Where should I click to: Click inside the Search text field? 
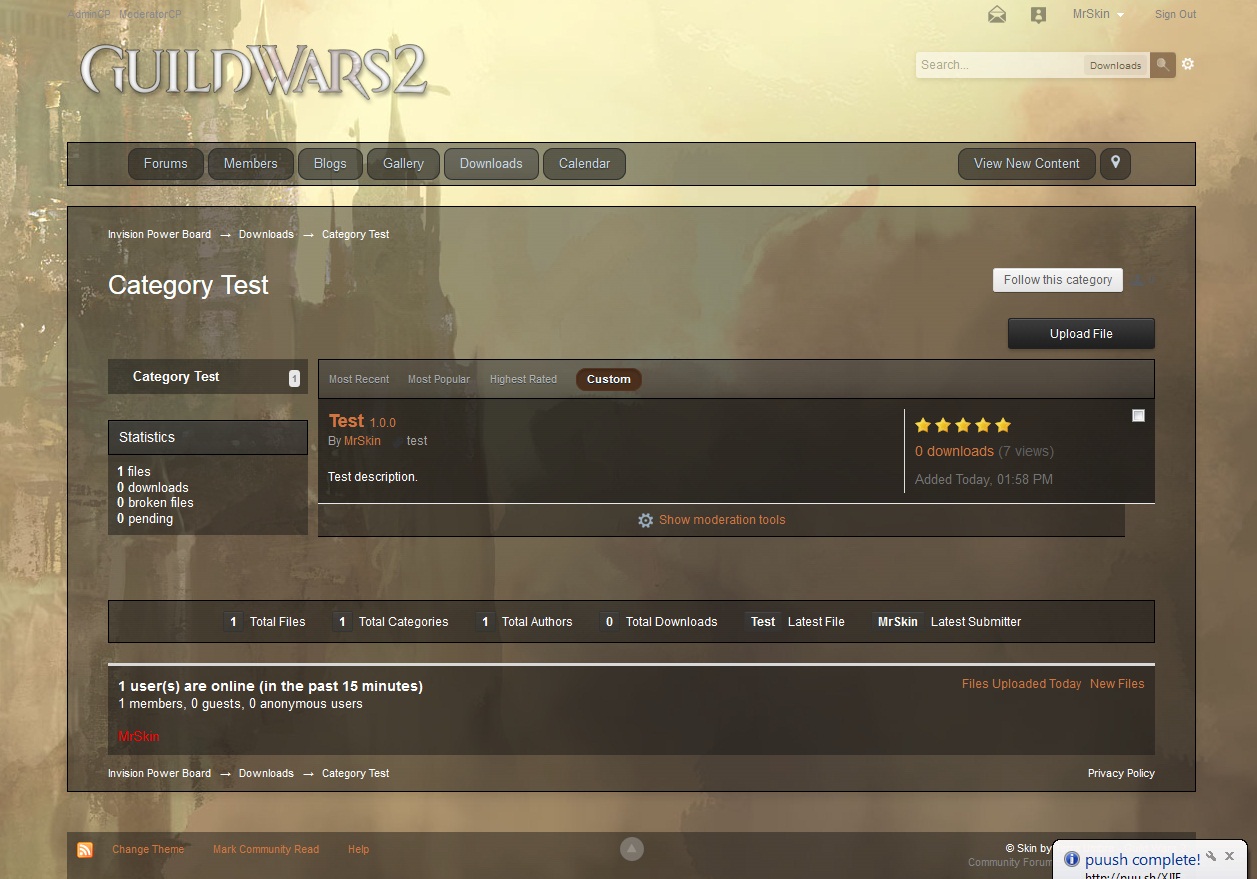[998, 65]
